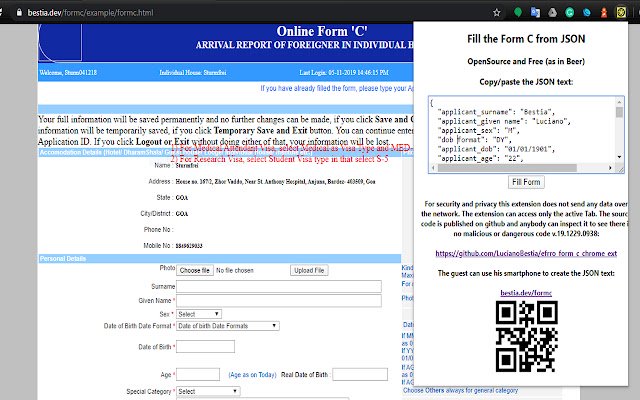Open the Date of Birth Date Format dropdown
The height and width of the screenshot is (400, 640).
tap(228, 326)
